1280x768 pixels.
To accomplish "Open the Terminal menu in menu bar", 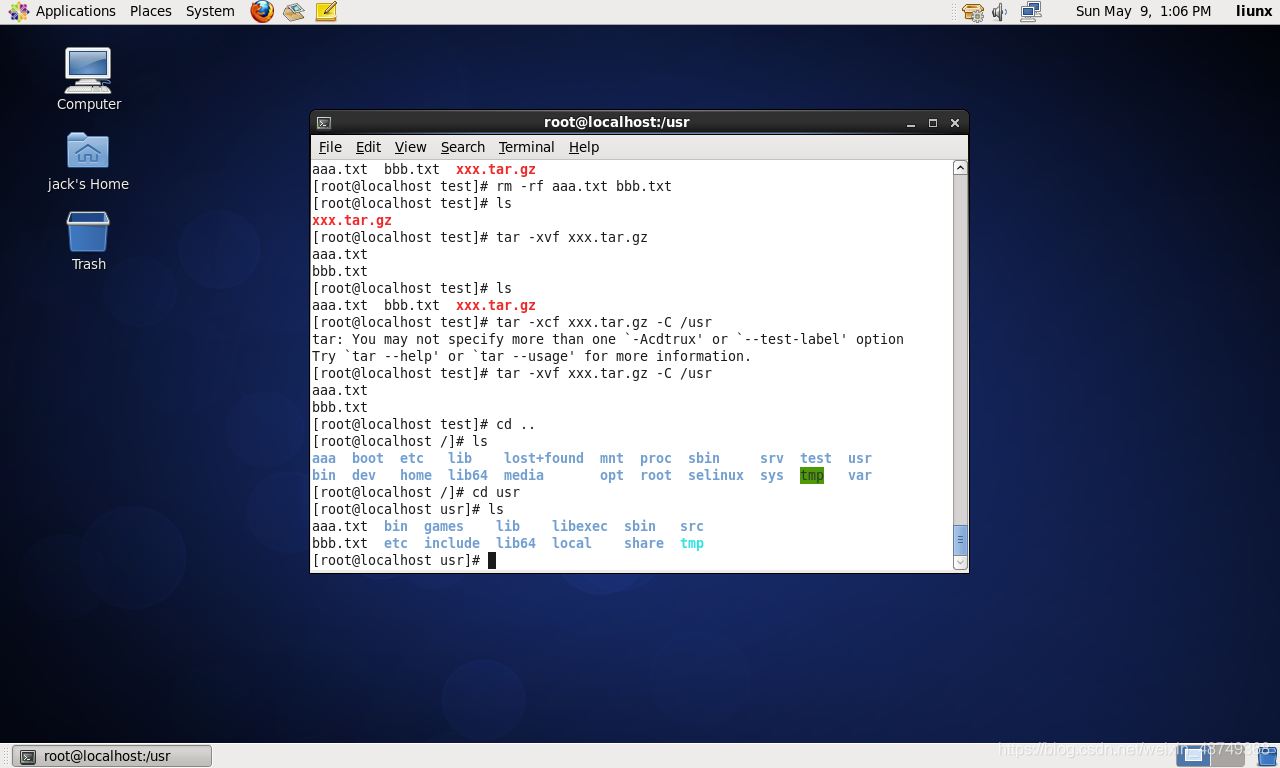I will (526, 147).
